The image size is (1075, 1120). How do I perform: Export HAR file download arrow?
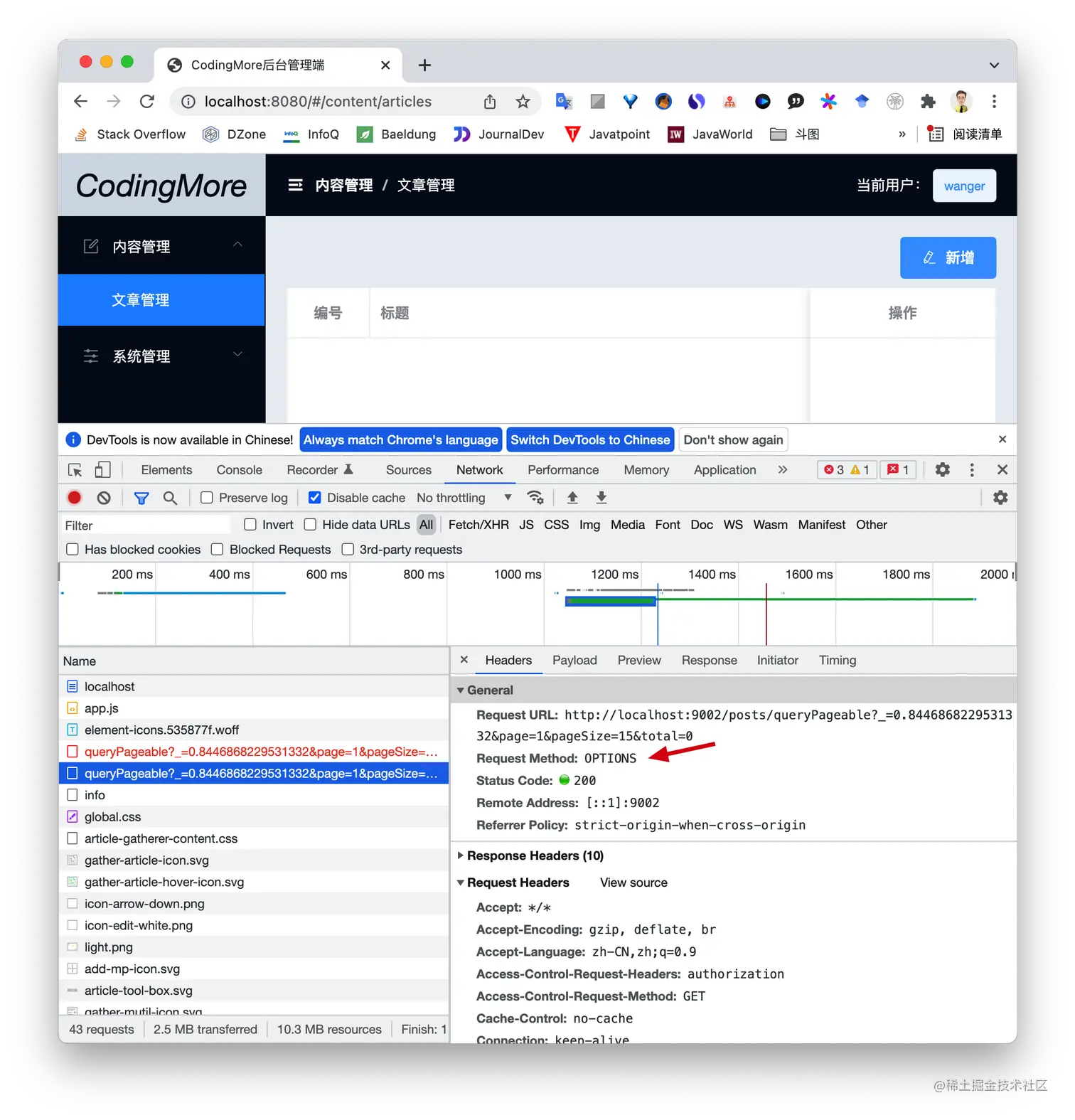(601, 498)
